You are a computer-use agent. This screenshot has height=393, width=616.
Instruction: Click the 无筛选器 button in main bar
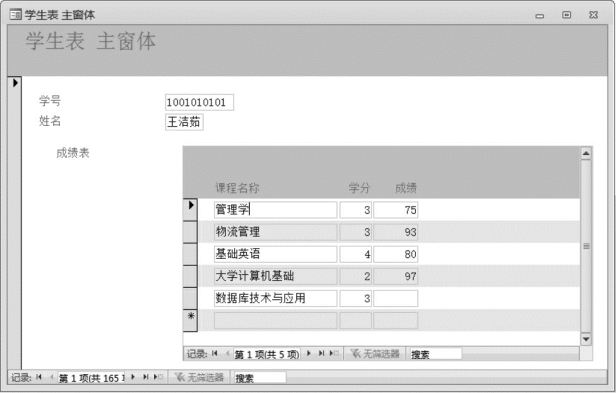pyautogui.click(x=199, y=377)
